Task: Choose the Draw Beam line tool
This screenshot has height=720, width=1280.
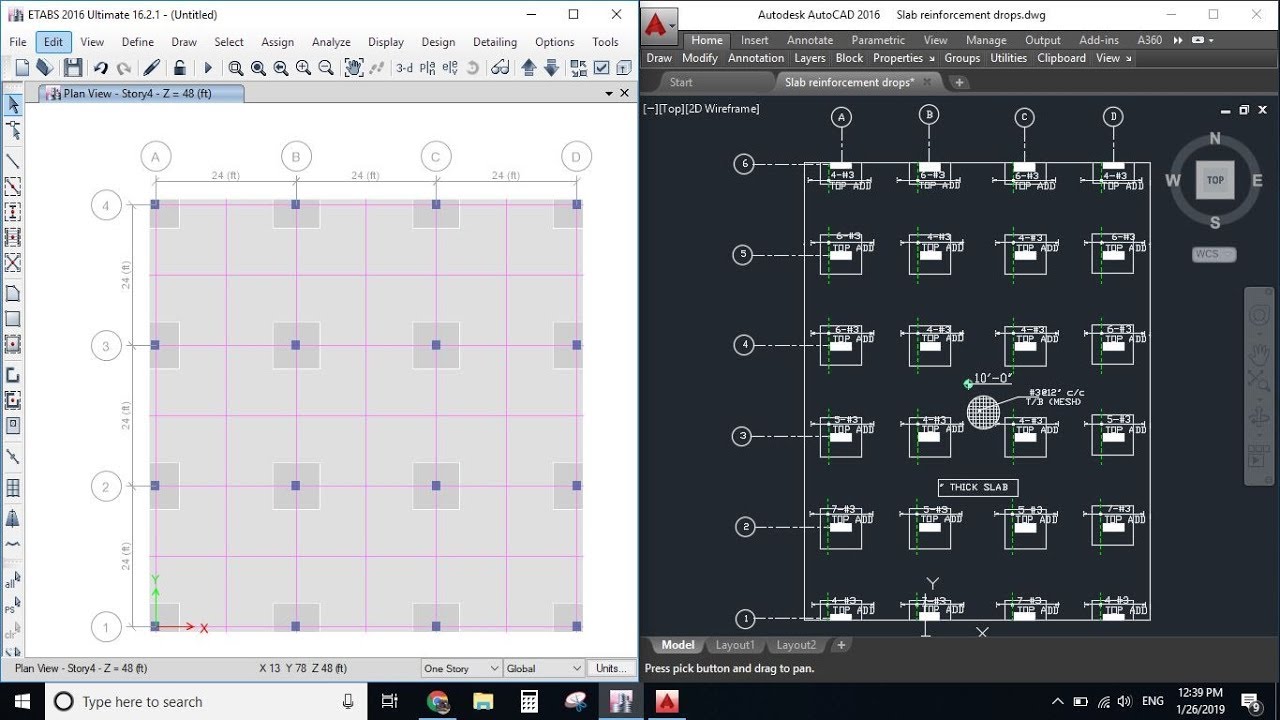Action: (13, 161)
